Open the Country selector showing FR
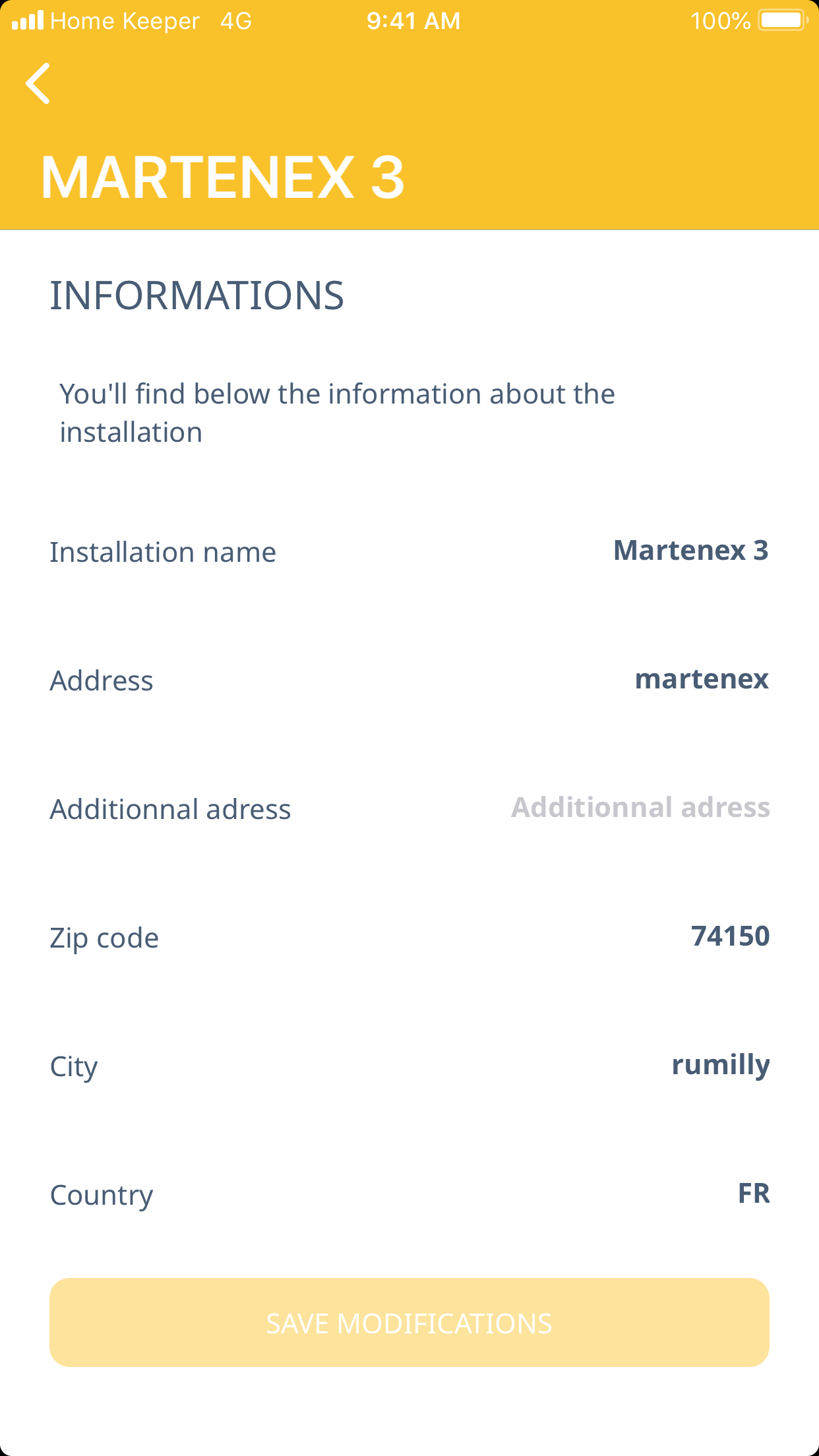The width and height of the screenshot is (819, 1456). [753, 1194]
